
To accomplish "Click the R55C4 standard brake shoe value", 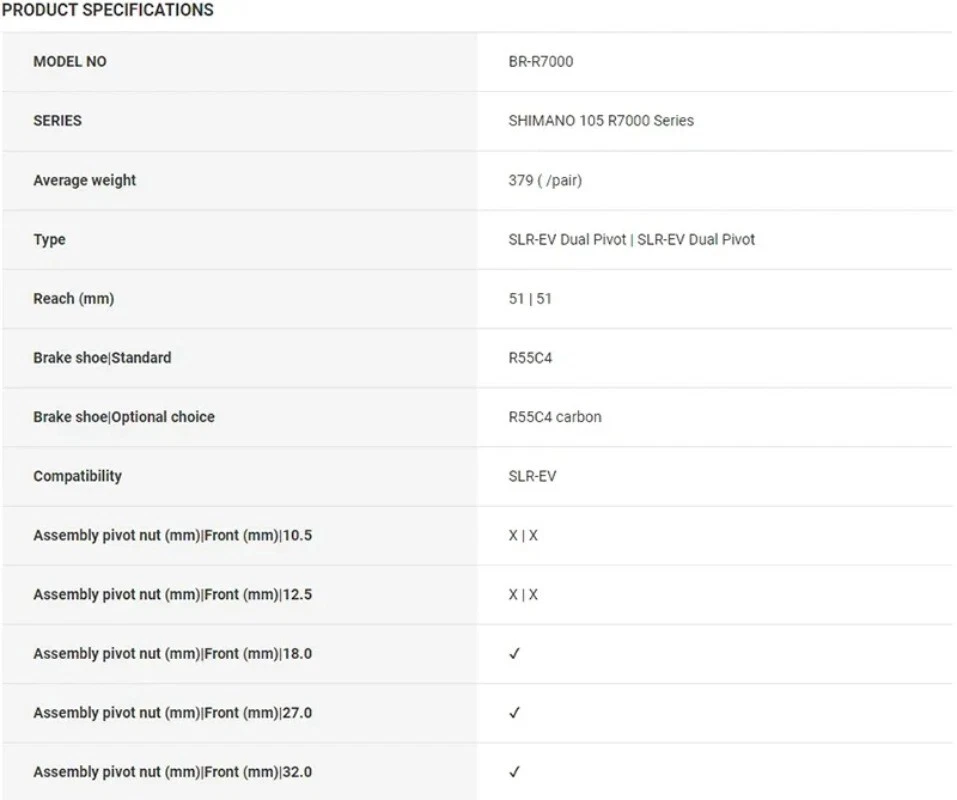I will [x=530, y=357].
